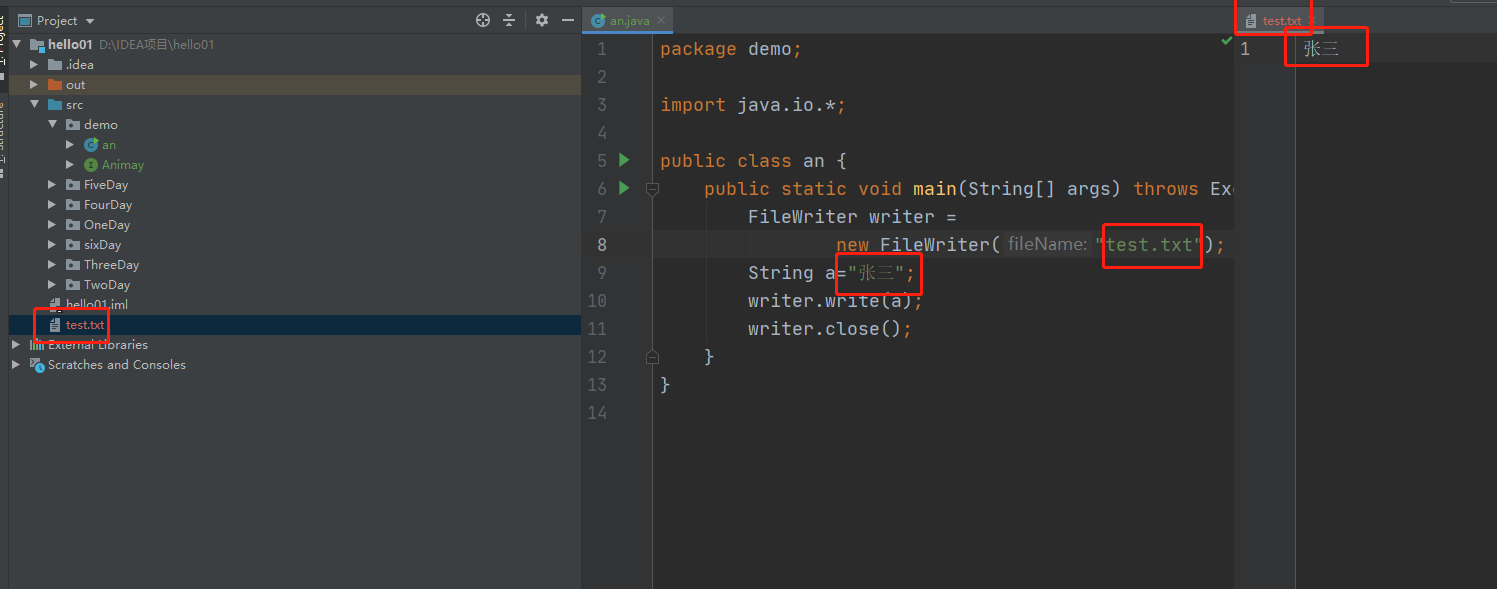
Task: Click the fileName: parameter hint
Action: (x=1047, y=245)
